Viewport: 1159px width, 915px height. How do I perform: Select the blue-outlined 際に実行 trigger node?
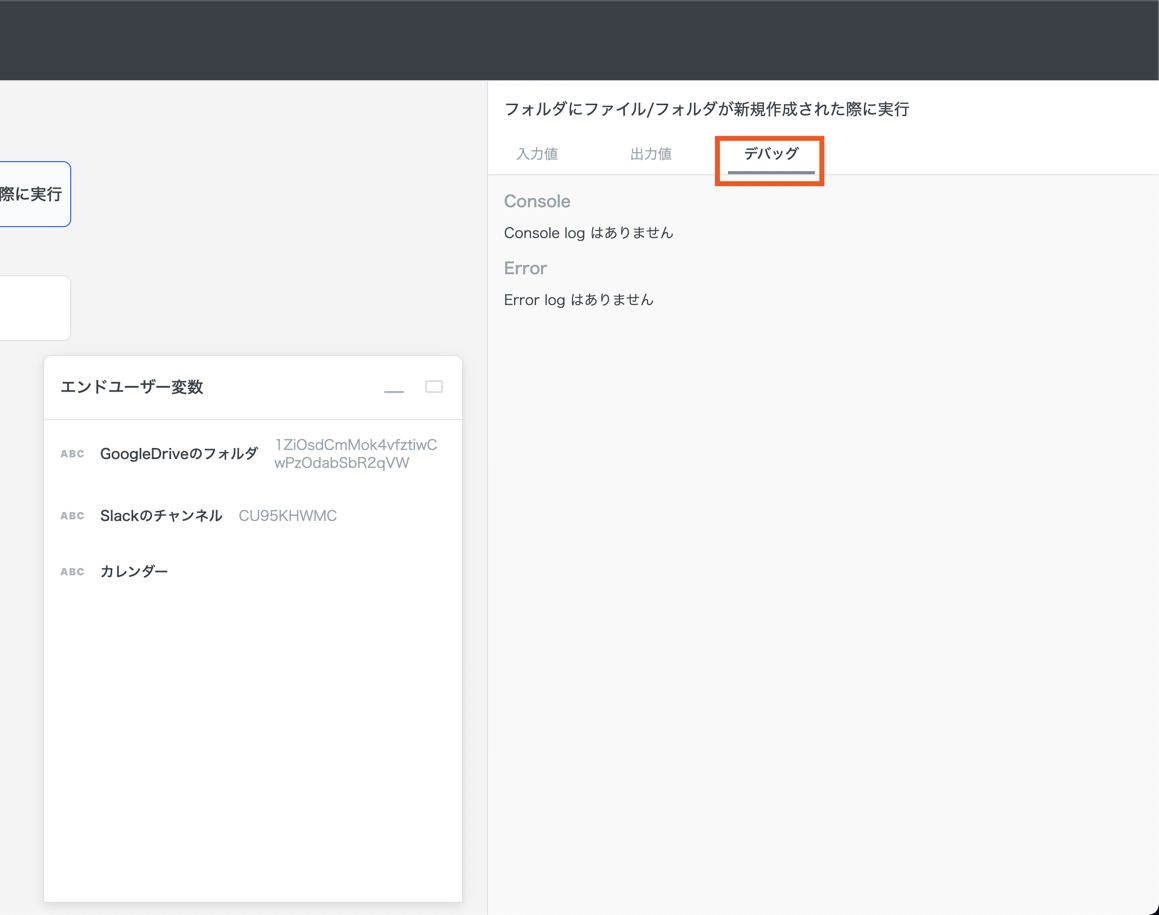click(x=33, y=194)
